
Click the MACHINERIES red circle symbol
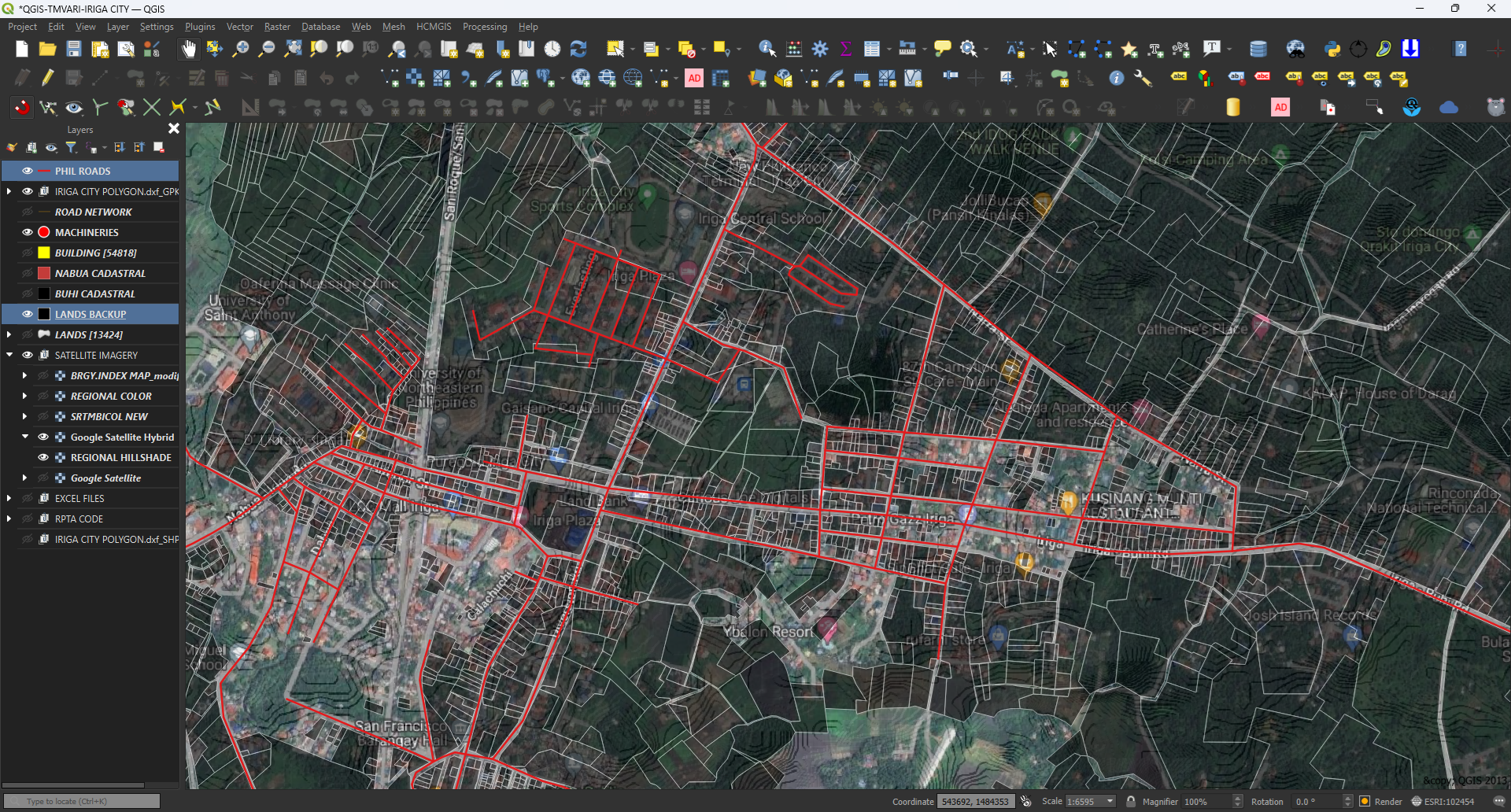click(x=43, y=231)
